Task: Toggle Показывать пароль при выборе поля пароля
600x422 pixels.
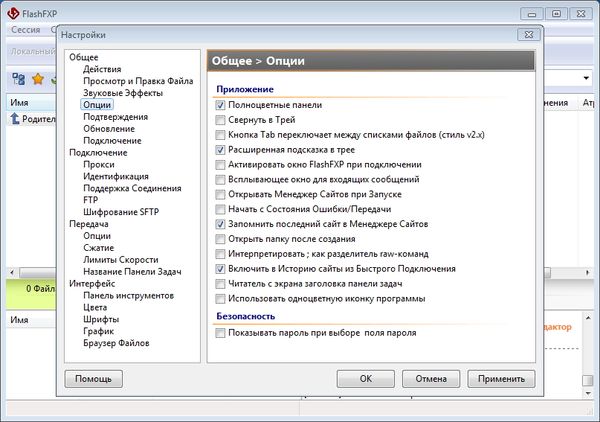Action: 220,333
